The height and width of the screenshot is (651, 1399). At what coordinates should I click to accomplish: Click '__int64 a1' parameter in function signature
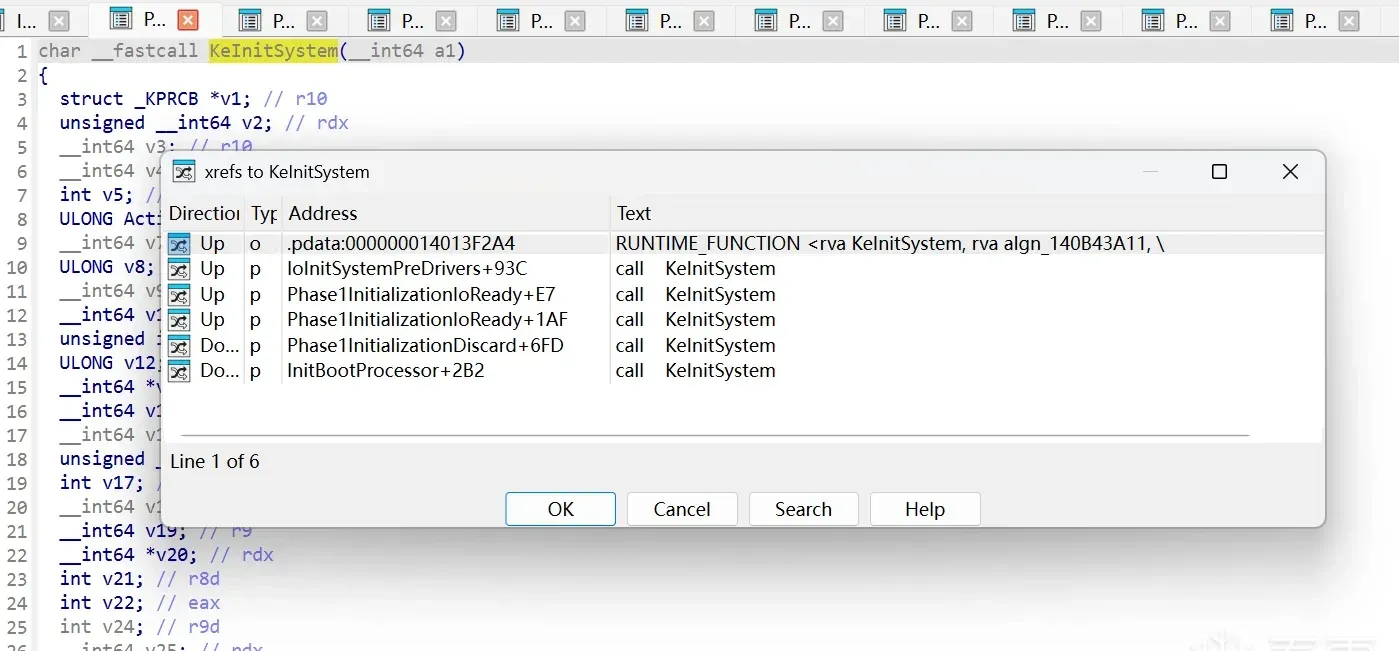click(x=401, y=51)
